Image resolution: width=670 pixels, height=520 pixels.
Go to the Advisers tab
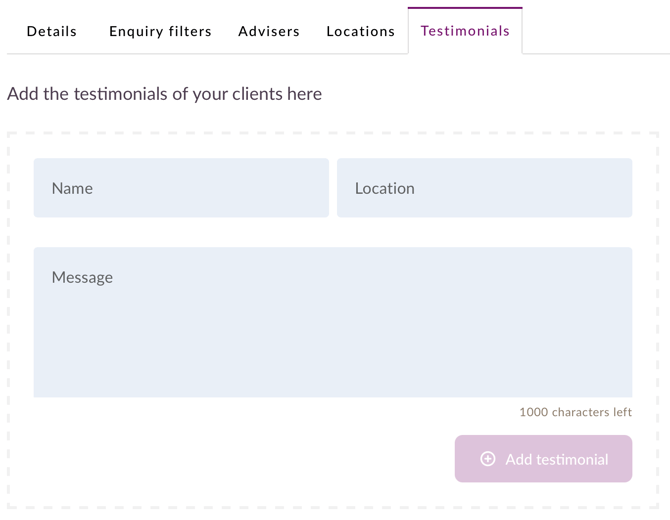tap(269, 31)
